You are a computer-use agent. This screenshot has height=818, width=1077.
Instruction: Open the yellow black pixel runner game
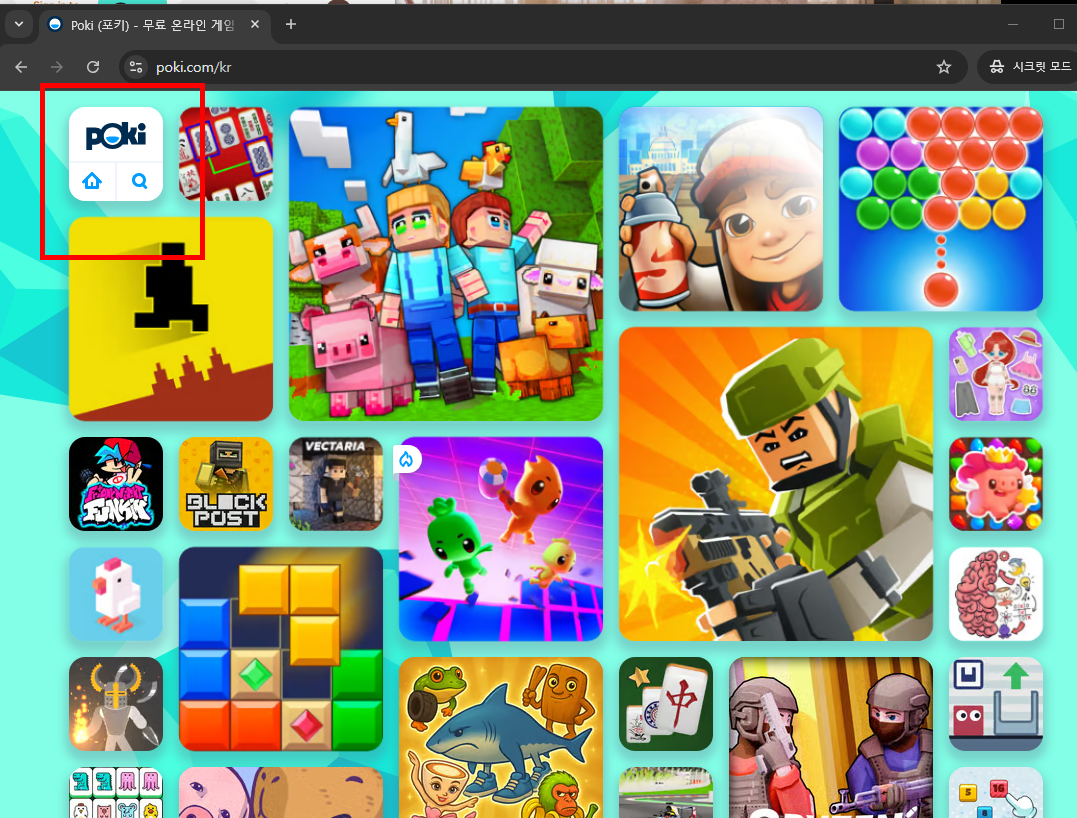pos(171,319)
